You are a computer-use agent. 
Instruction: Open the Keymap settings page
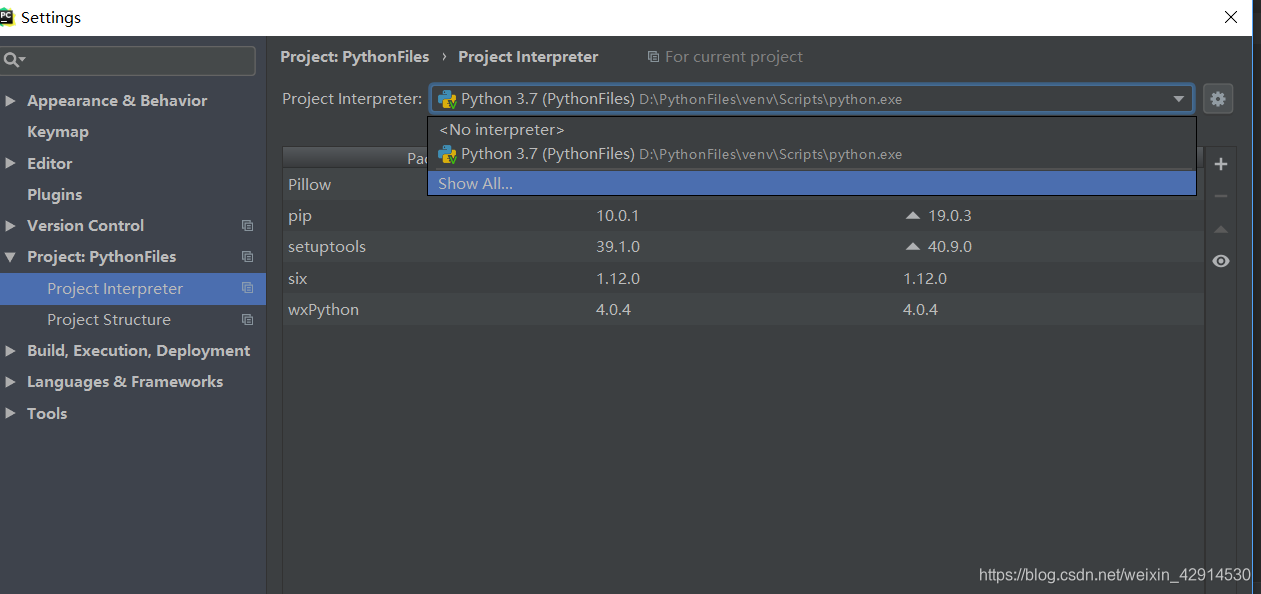tap(58, 132)
